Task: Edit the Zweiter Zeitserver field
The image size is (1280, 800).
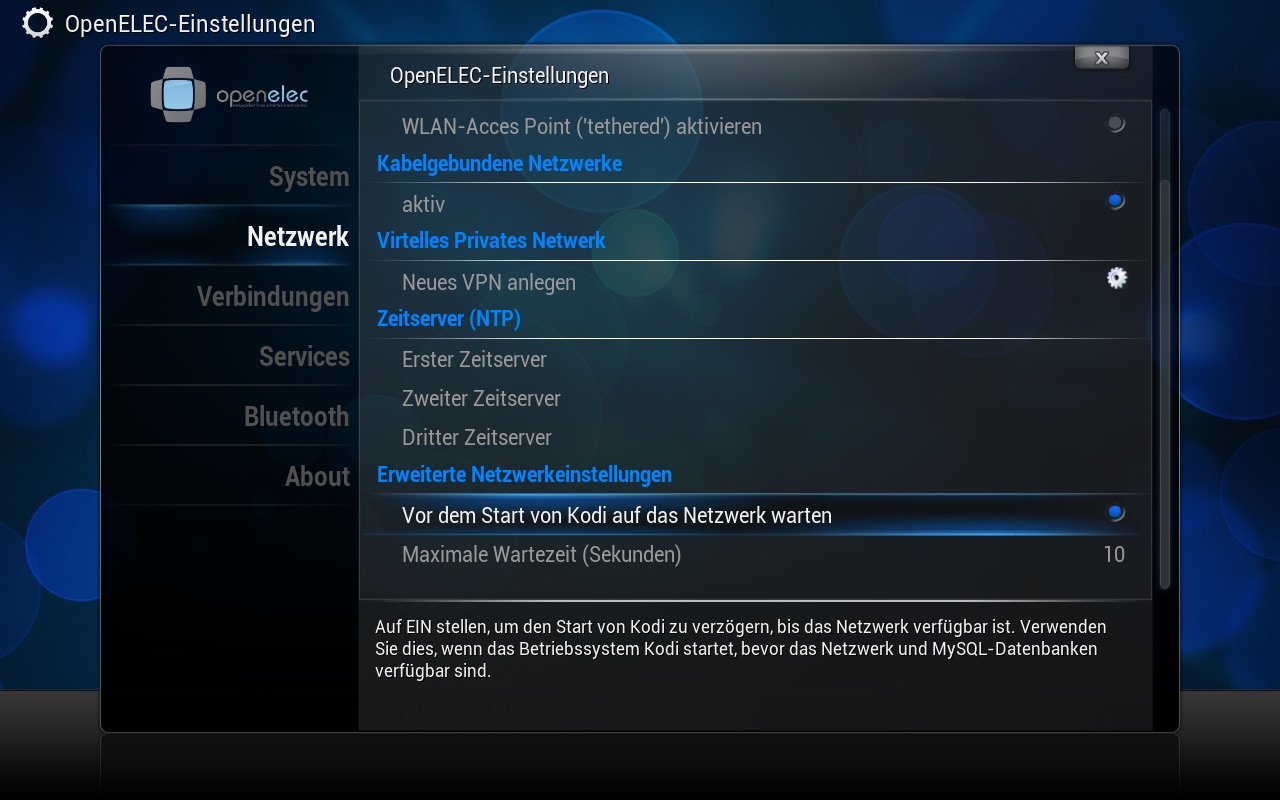Action: point(755,398)
